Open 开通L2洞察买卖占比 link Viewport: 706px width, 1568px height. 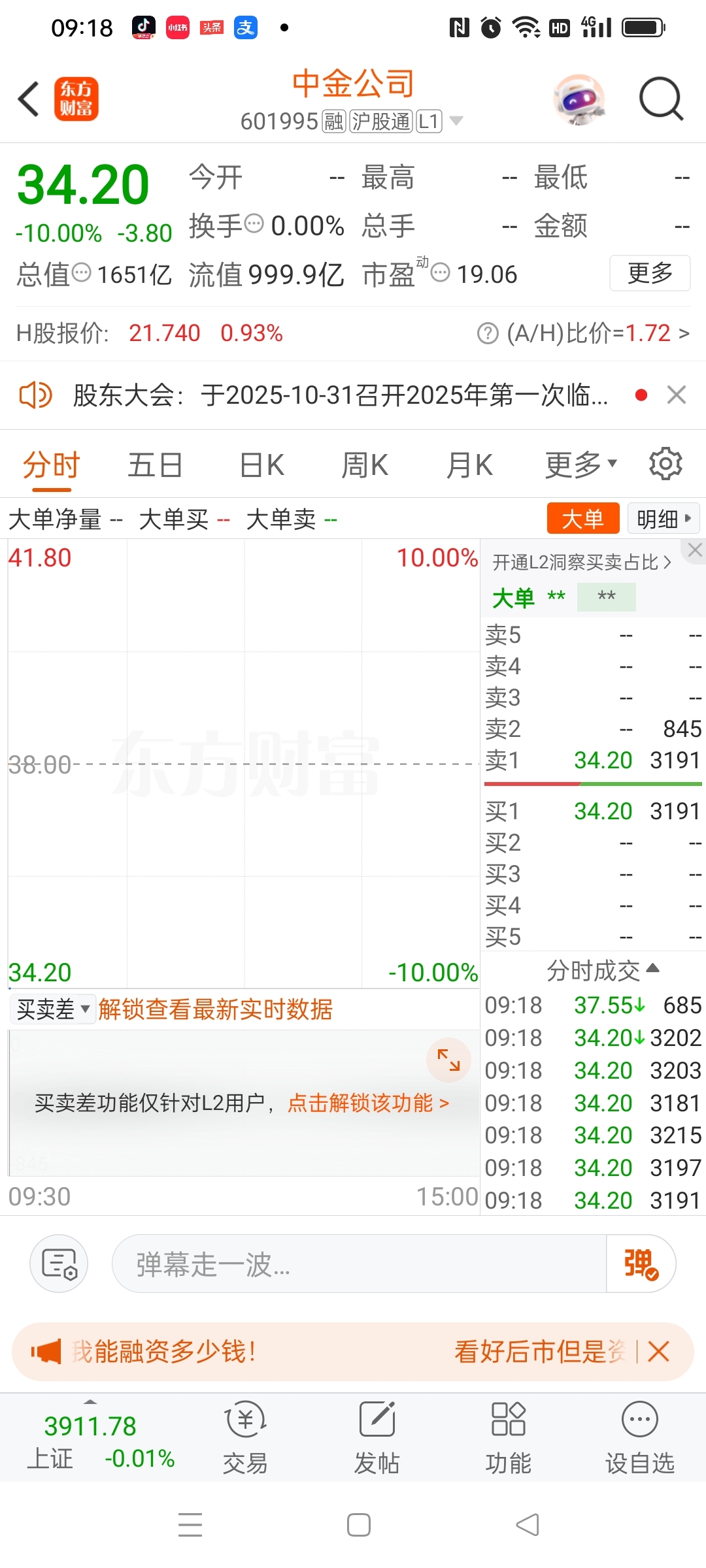(x=582, y=563)
